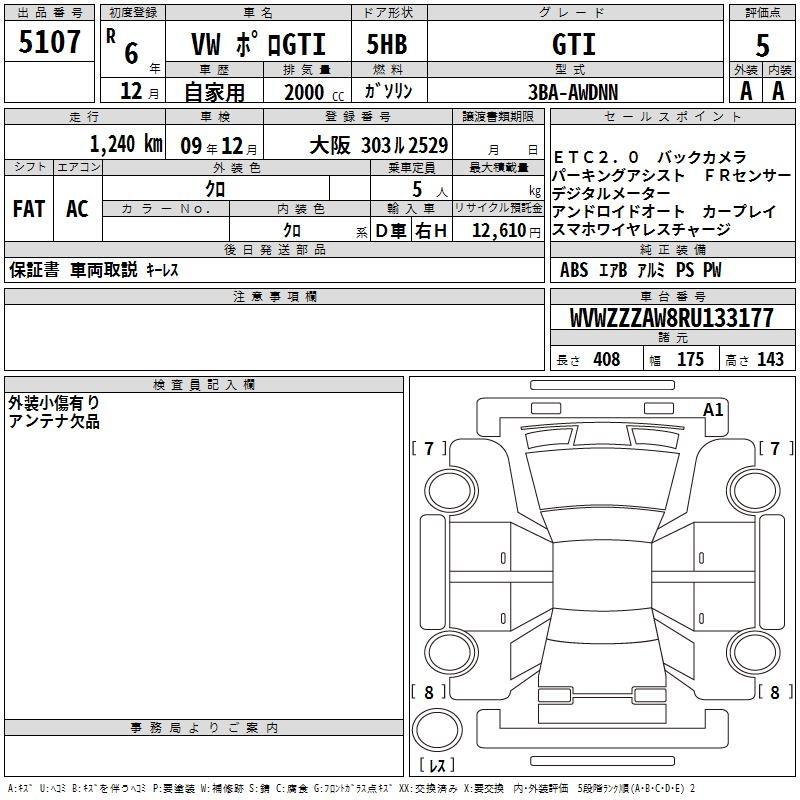Select the spare tire circle above レス
Image resolution: width=800 pixels, height=800 pixels.
click(437, 730)
